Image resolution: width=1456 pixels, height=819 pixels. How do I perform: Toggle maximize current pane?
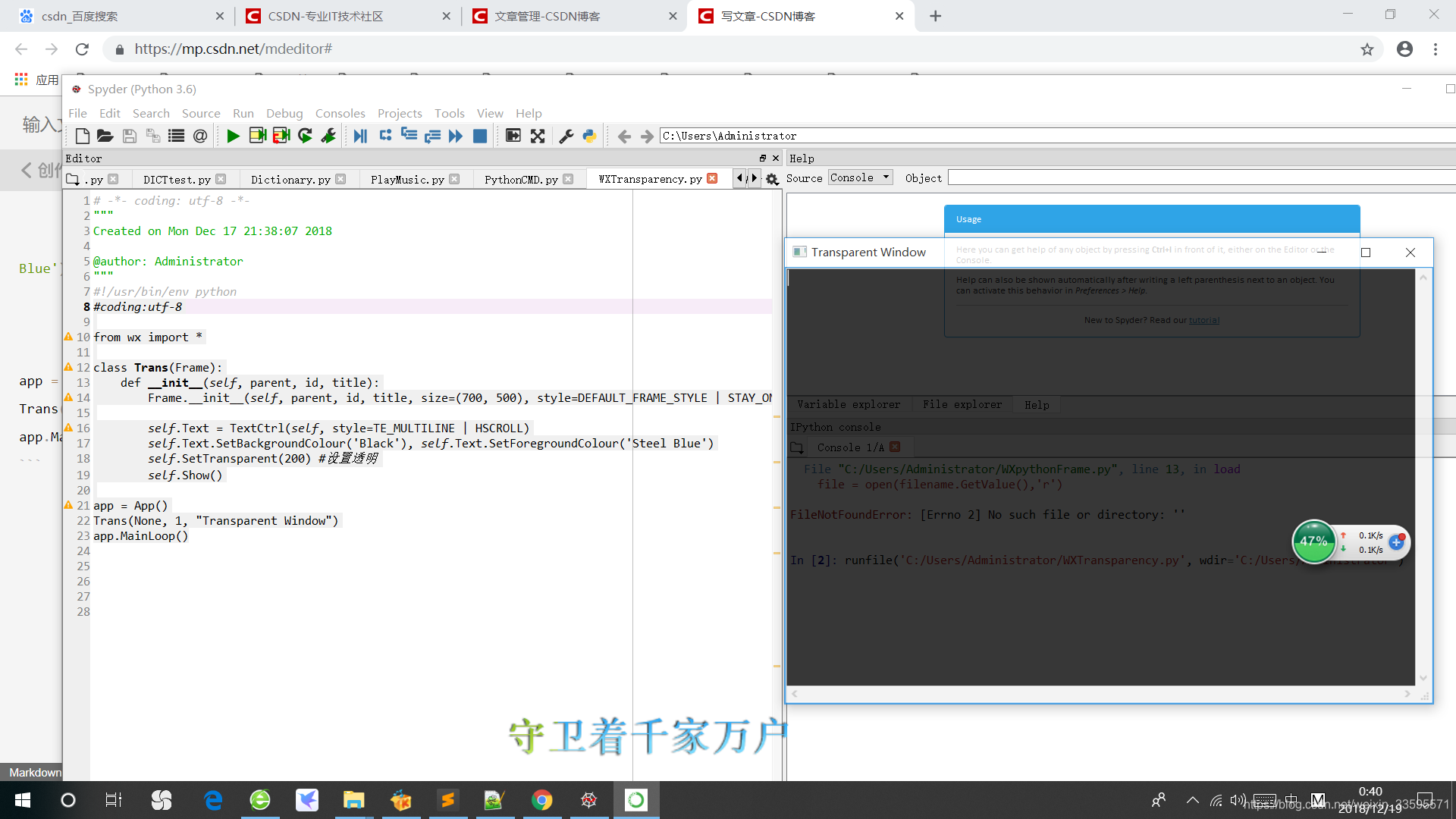pos(513,136)
